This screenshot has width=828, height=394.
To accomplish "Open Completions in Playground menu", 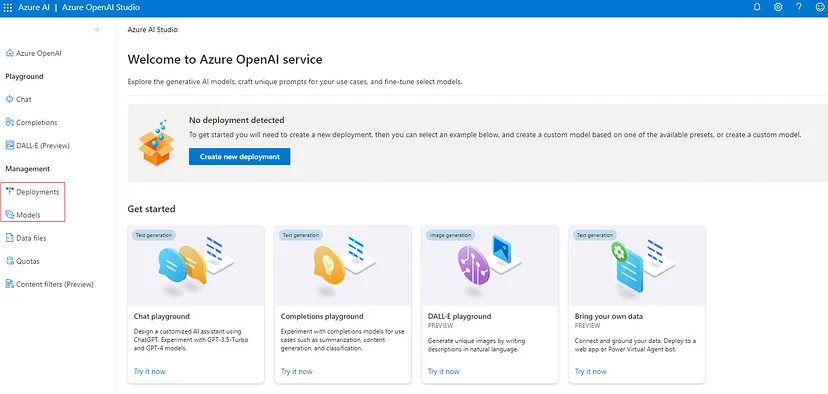I will (x=36, y=123).
